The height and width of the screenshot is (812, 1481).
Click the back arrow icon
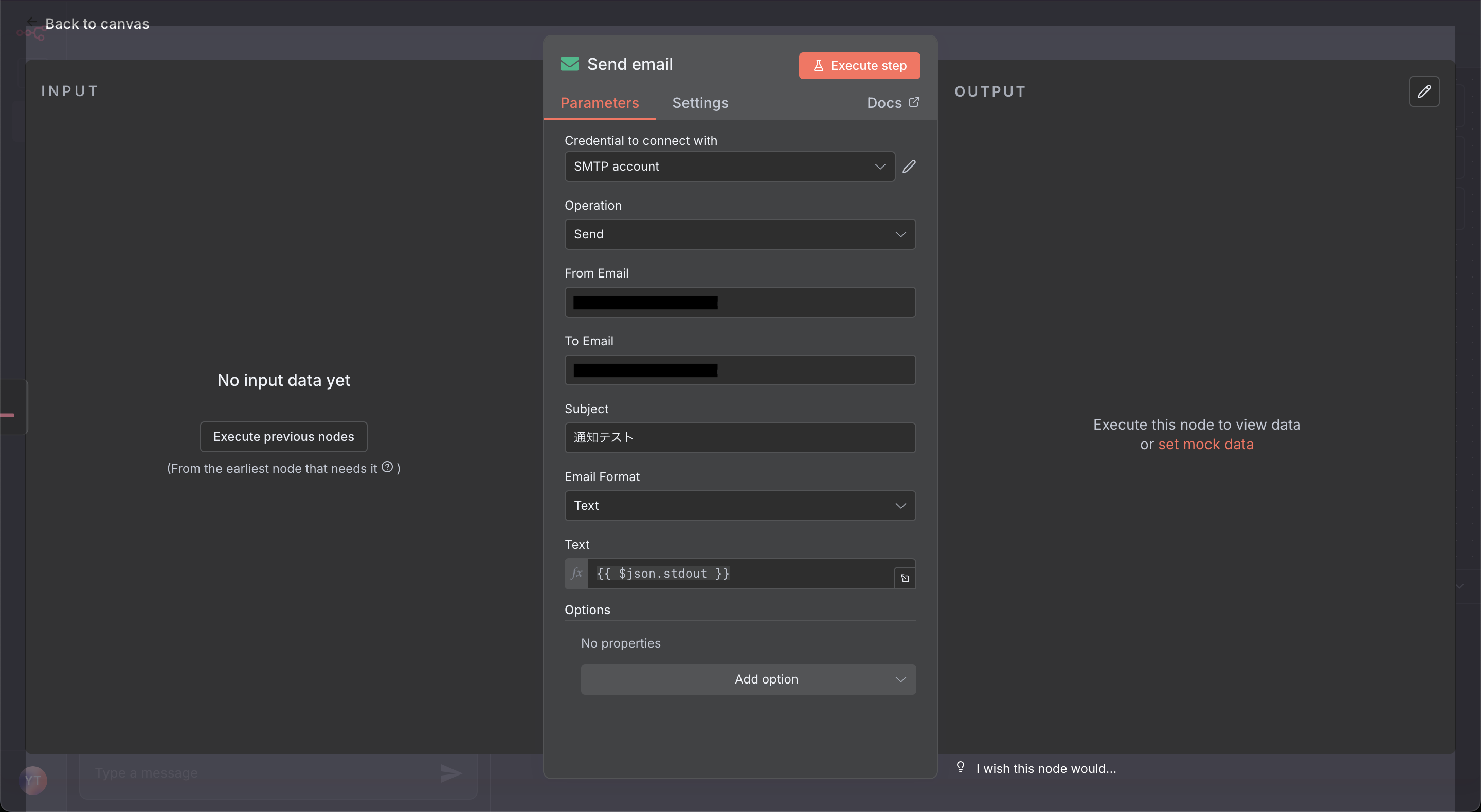32,22
